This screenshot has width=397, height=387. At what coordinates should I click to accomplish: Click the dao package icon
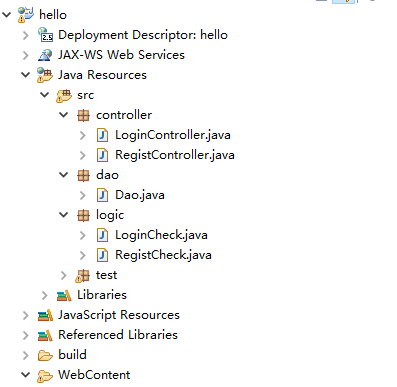click(83, 175)
